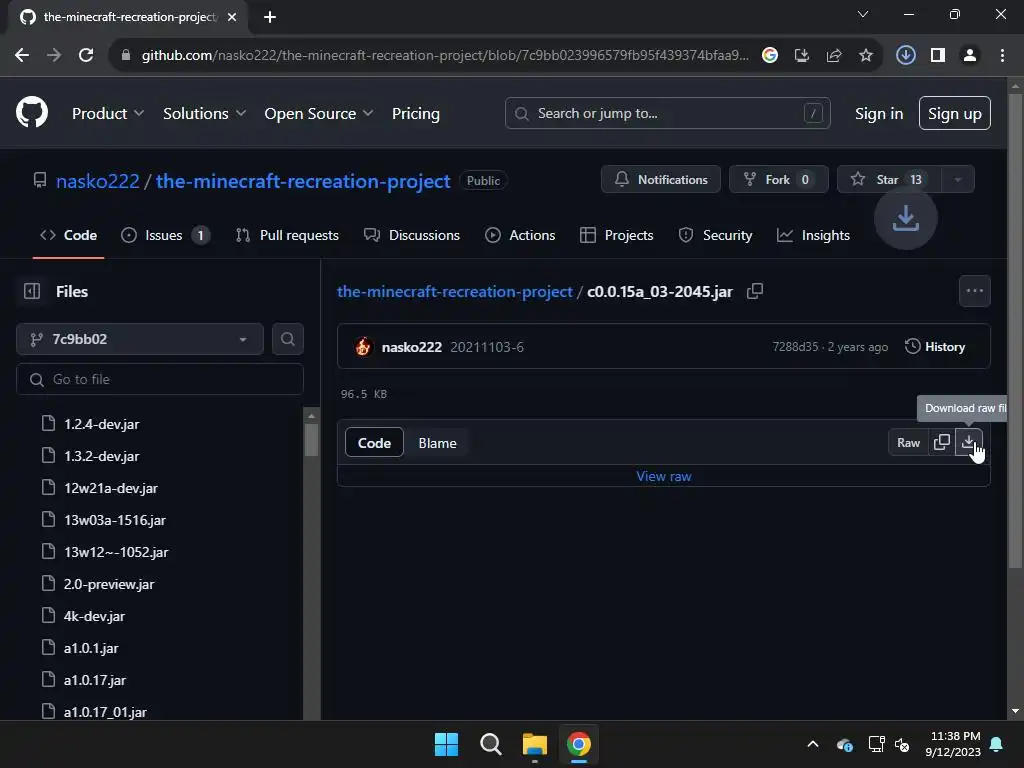This screenshot has width=1024, height=768.
Task: Reload the page
Action: (x=86, y=55)
